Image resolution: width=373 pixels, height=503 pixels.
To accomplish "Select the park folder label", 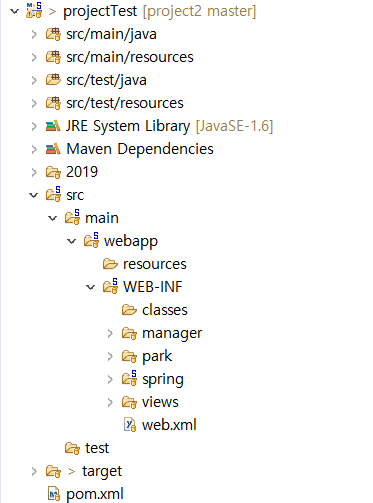I will pos(157,356).
